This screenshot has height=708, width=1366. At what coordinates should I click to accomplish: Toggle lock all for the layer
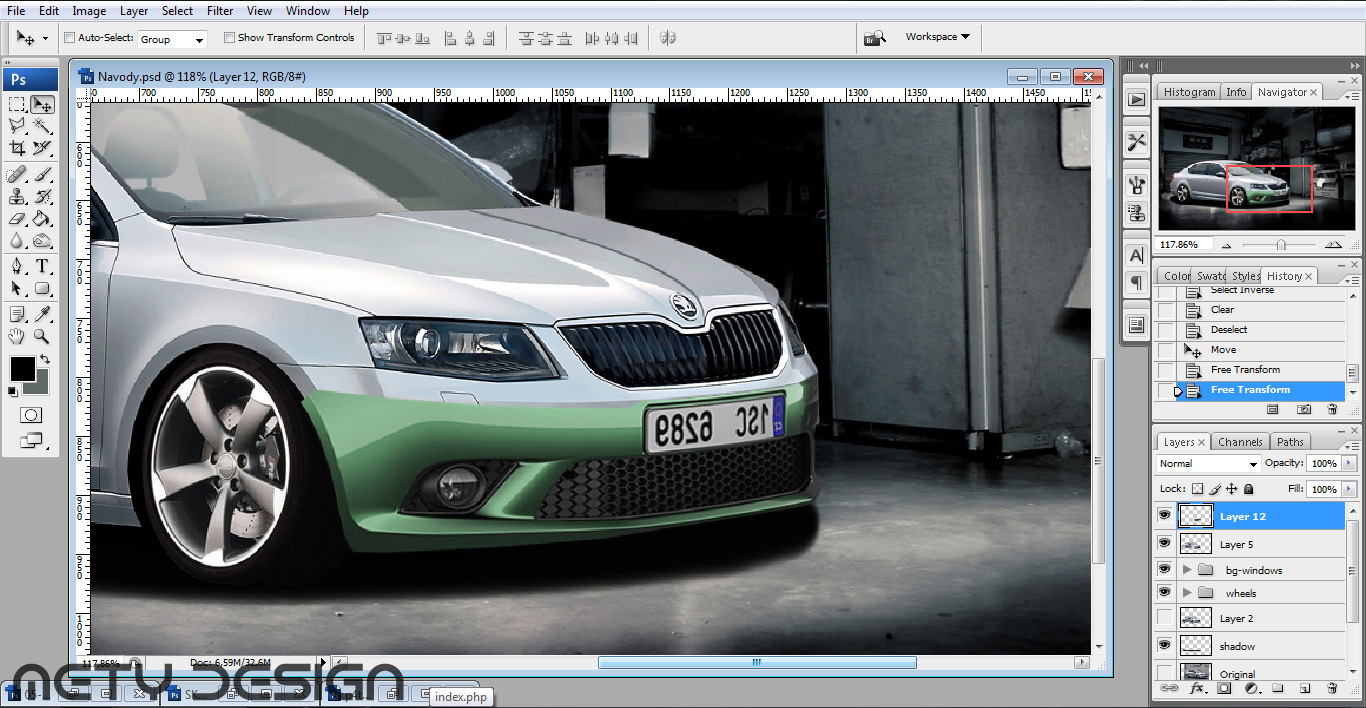point(1249,489)
